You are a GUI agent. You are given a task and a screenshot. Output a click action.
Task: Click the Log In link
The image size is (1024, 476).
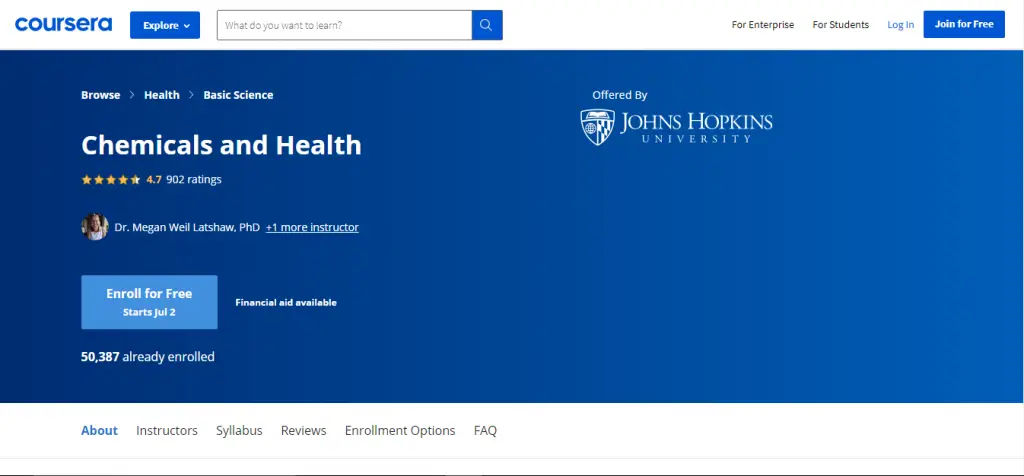900,25
